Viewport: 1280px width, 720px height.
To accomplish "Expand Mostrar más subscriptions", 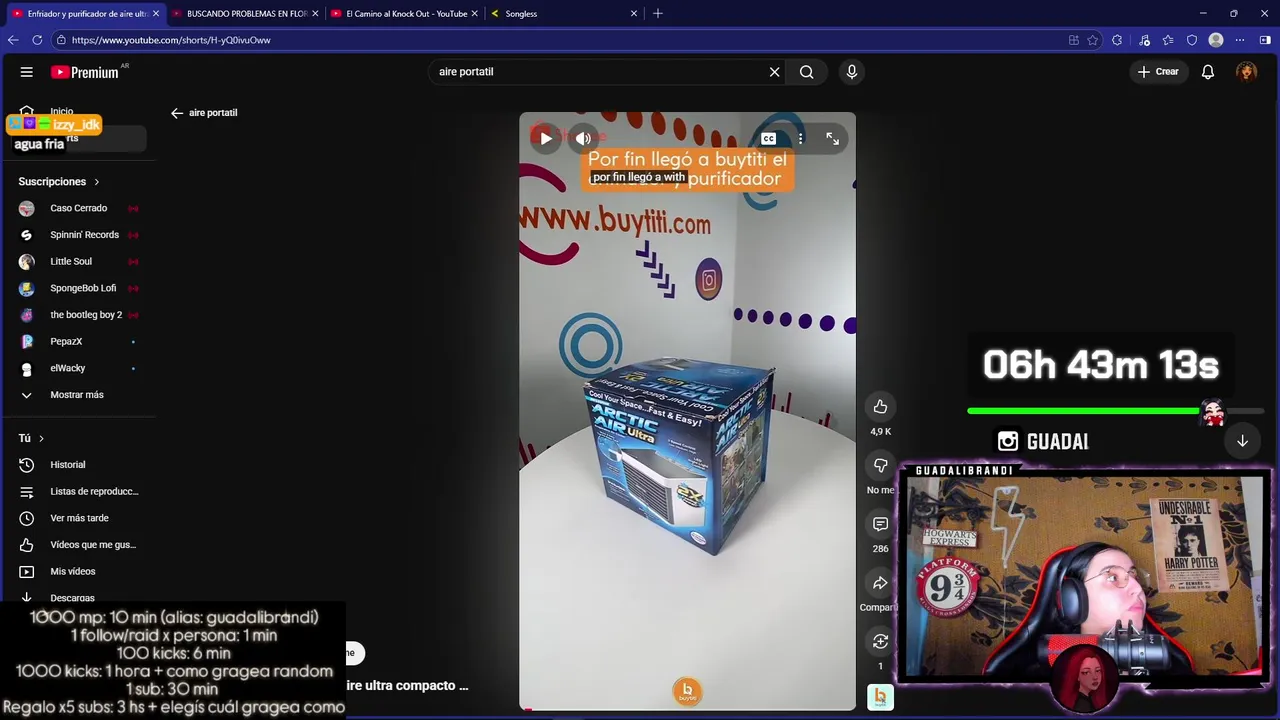I will coord(78,395).
